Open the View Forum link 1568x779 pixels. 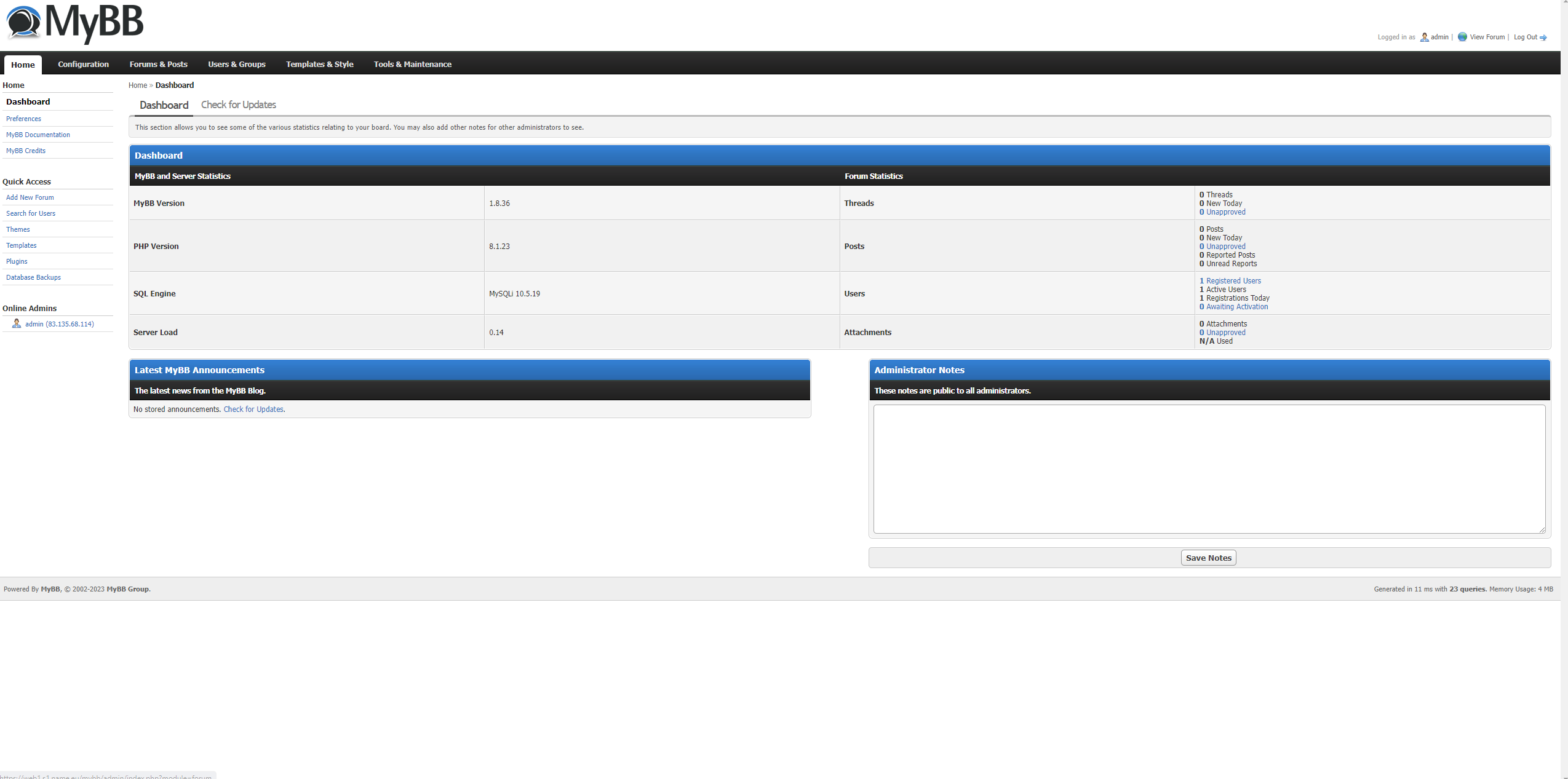point(1487,37)
